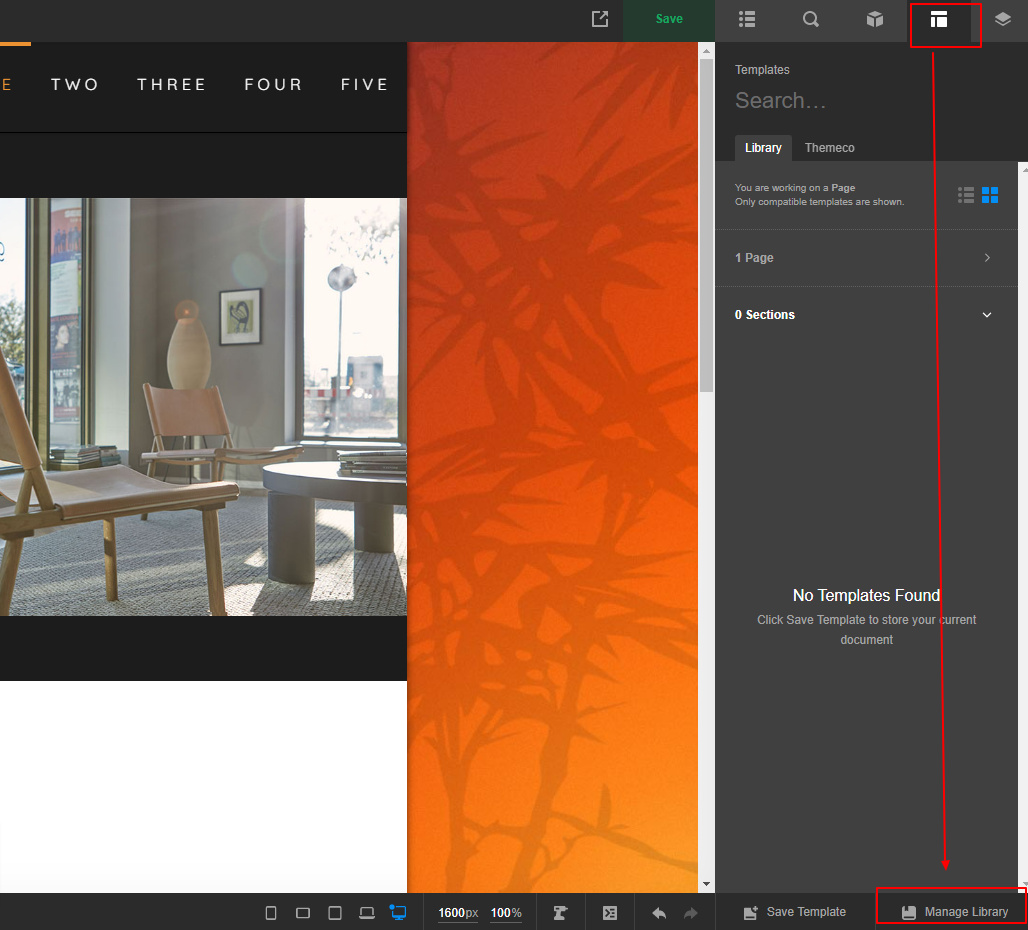The image size is (1028, 930).
Task: Open the code editor icon in bottom bar
Action: click(610, 912)
